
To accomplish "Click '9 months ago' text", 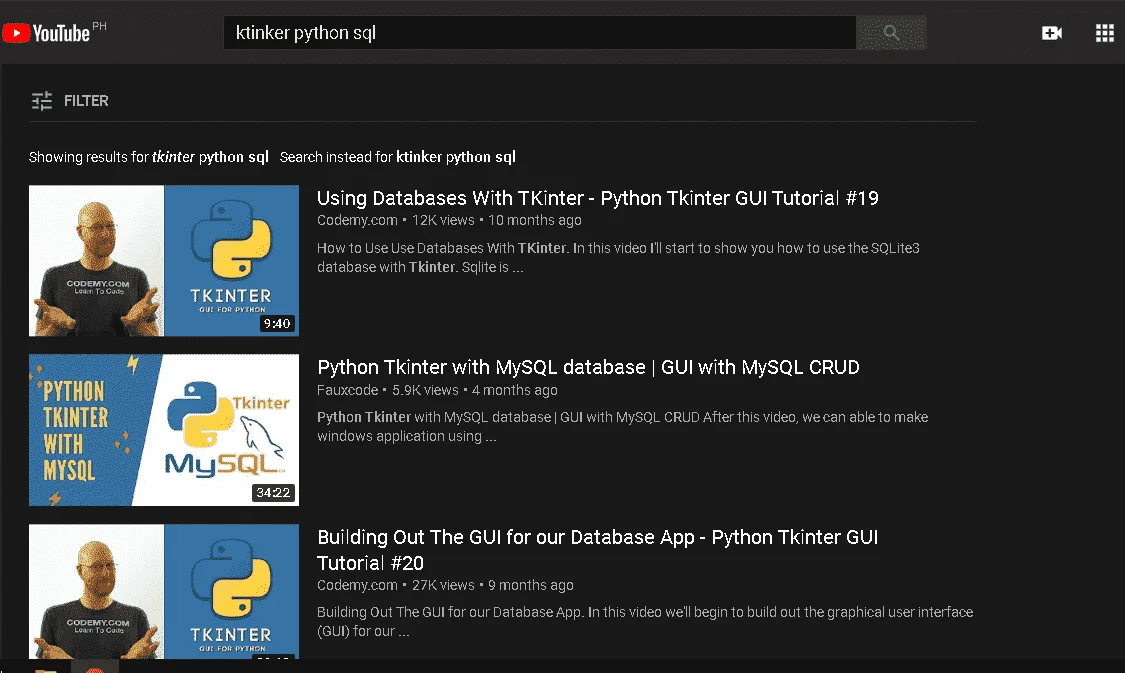I will pos(531,585).
